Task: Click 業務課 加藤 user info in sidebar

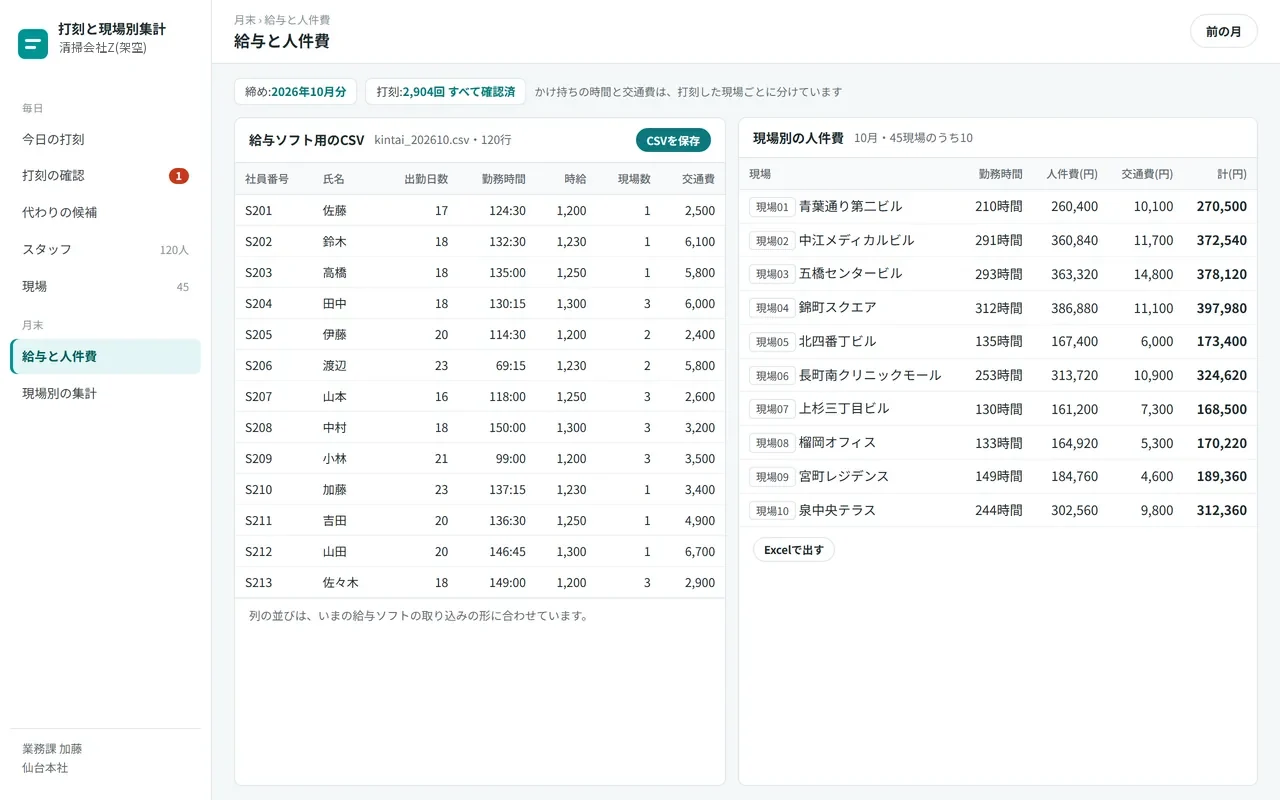Action: click(x=52, y=749)
